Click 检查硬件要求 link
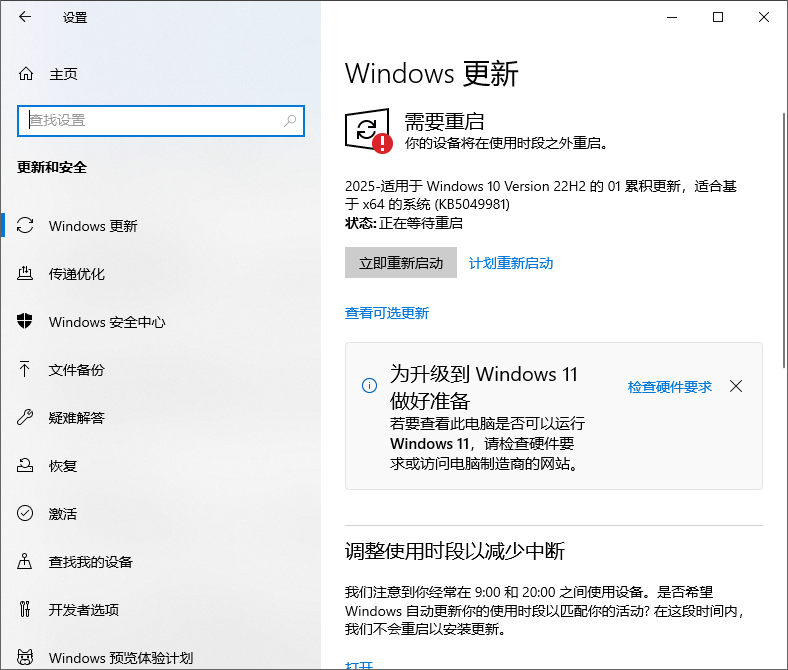 669,387
